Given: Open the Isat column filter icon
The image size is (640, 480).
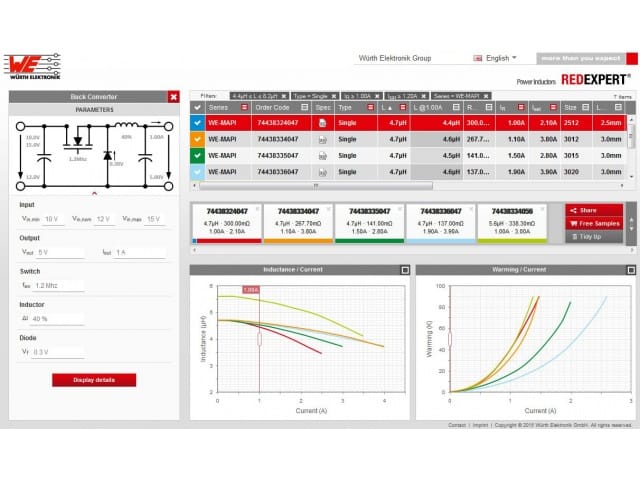Looking at the screenshot, I should pyautogui.click(x=553, y=107).
